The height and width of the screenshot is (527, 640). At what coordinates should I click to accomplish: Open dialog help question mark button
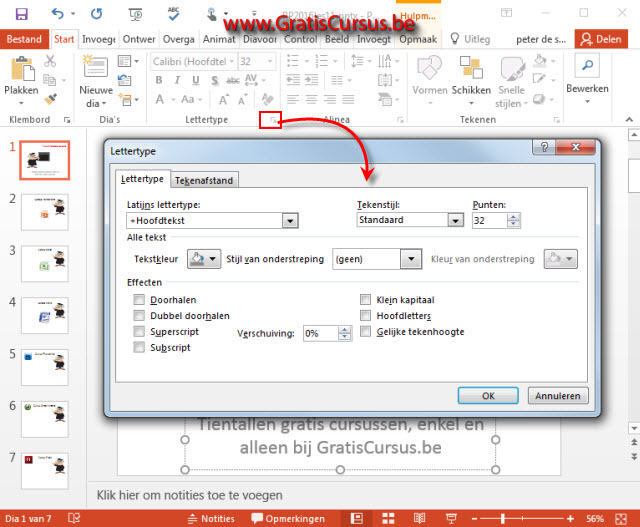pos(544,147)
